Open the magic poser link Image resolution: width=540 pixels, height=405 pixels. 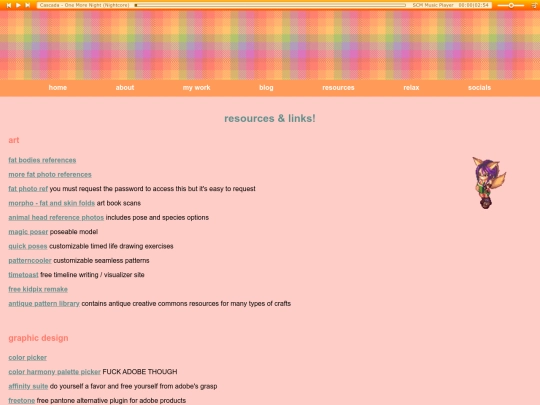coord(28,232)
